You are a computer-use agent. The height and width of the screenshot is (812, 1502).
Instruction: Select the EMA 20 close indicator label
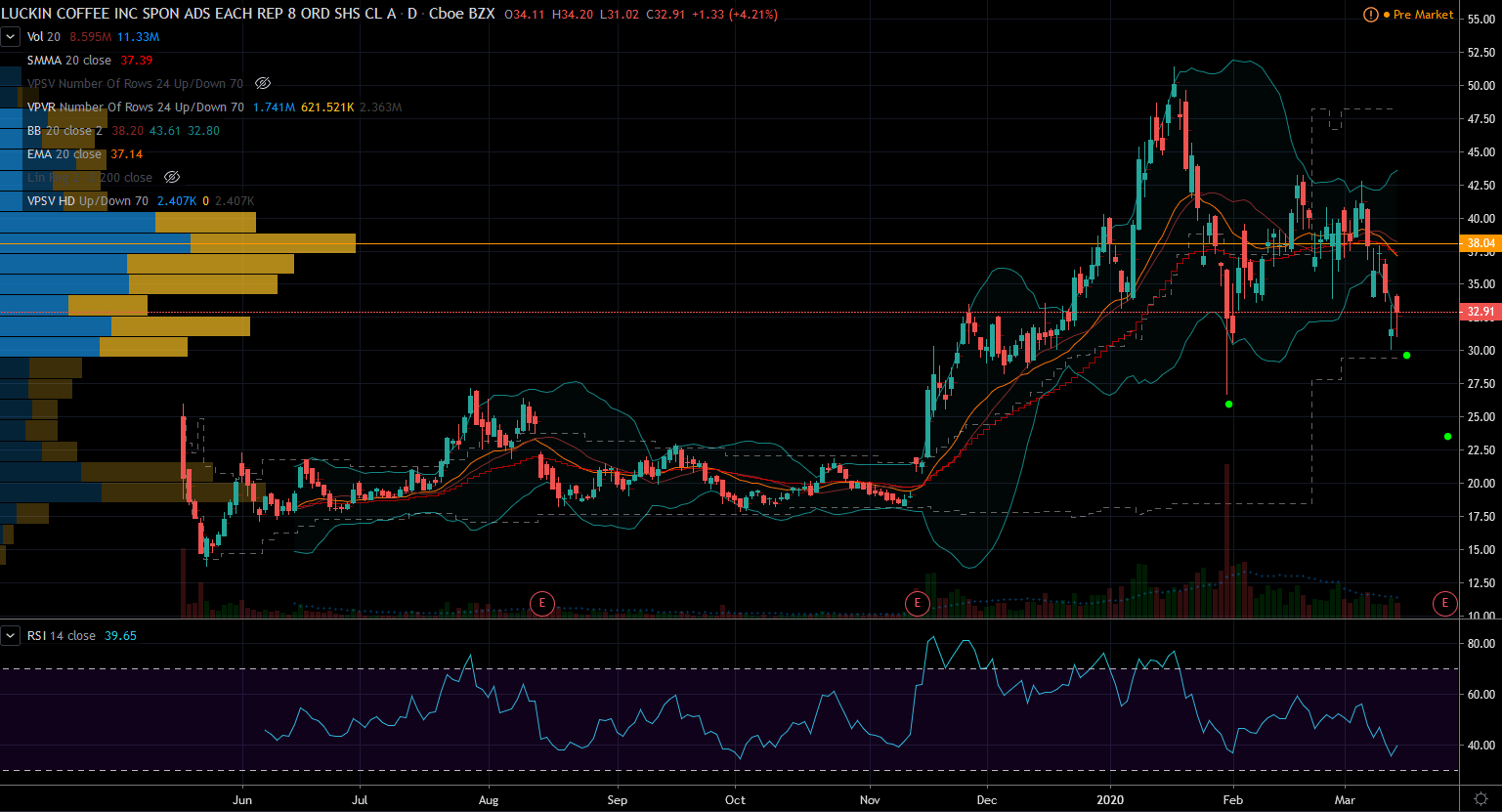pos(64,154)
